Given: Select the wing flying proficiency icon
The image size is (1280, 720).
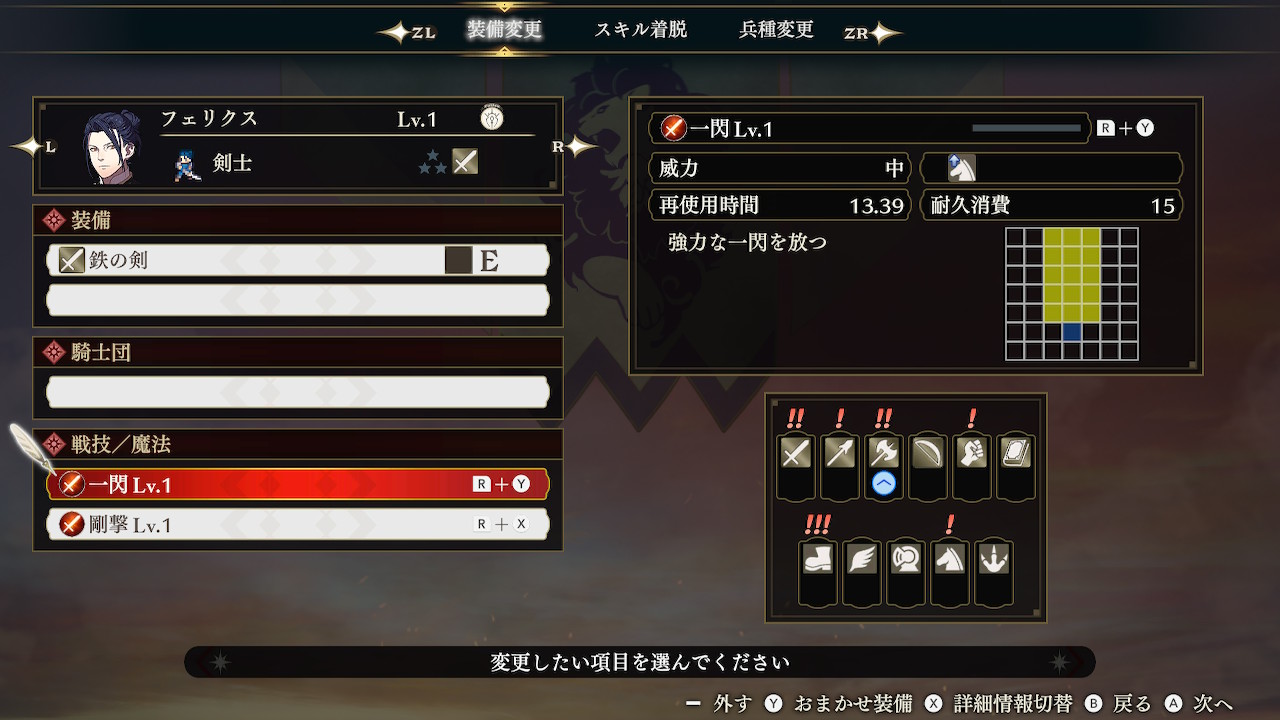Looking at the screenshot, I should pos(862,558).
